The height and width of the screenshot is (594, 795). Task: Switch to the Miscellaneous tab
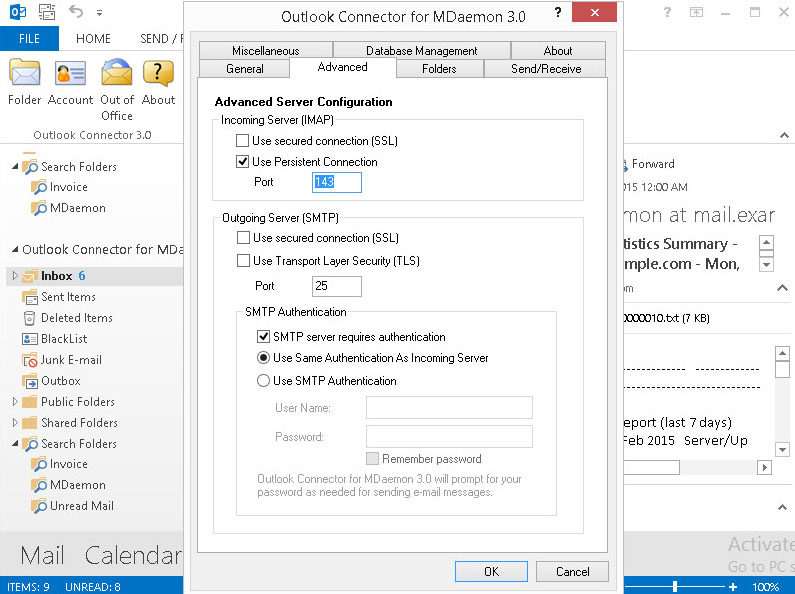pos(266,51)
